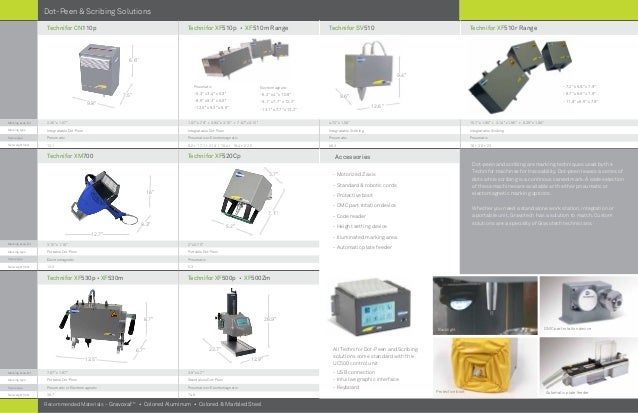
Task: Click 'Motorized Z axis' in Accessories list
Action: coord(354,174)
